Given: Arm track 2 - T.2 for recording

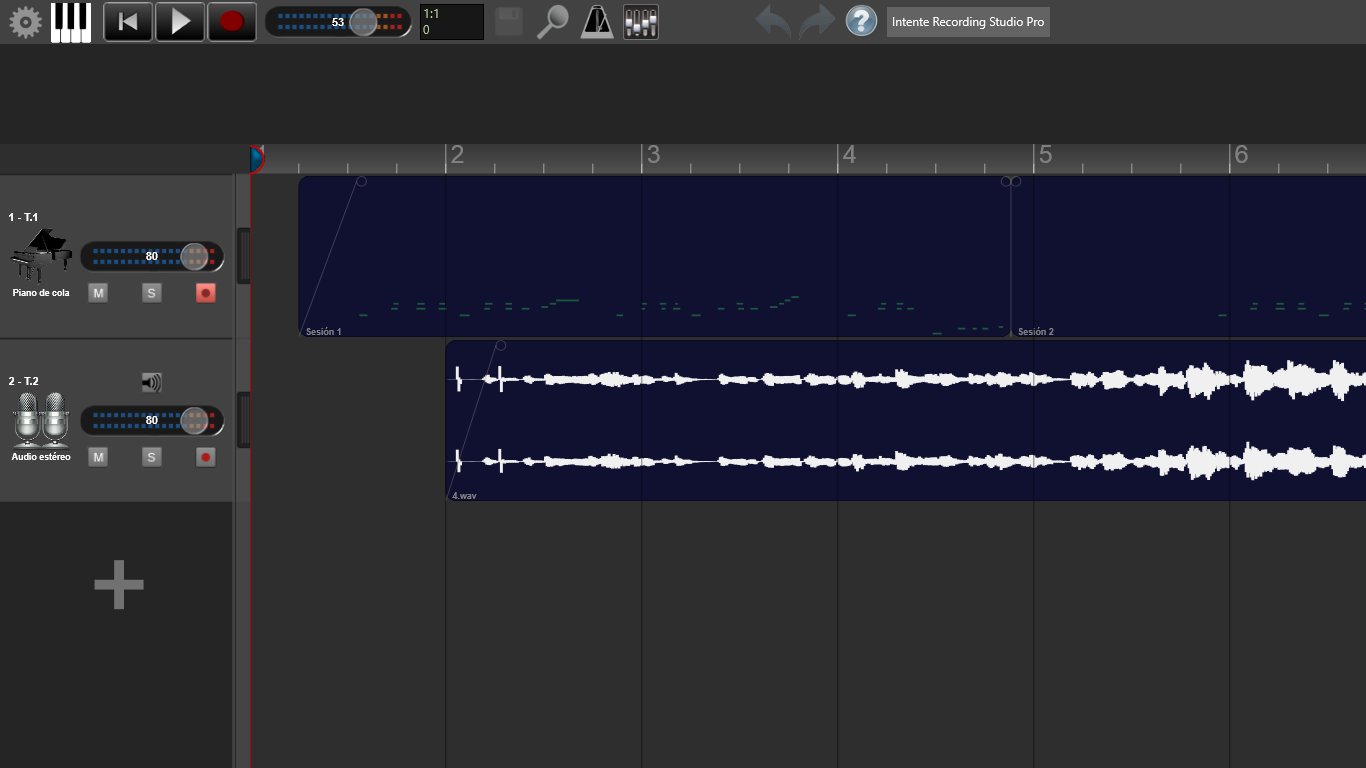Looking at the screenshot, I should [x=206, y=457].
